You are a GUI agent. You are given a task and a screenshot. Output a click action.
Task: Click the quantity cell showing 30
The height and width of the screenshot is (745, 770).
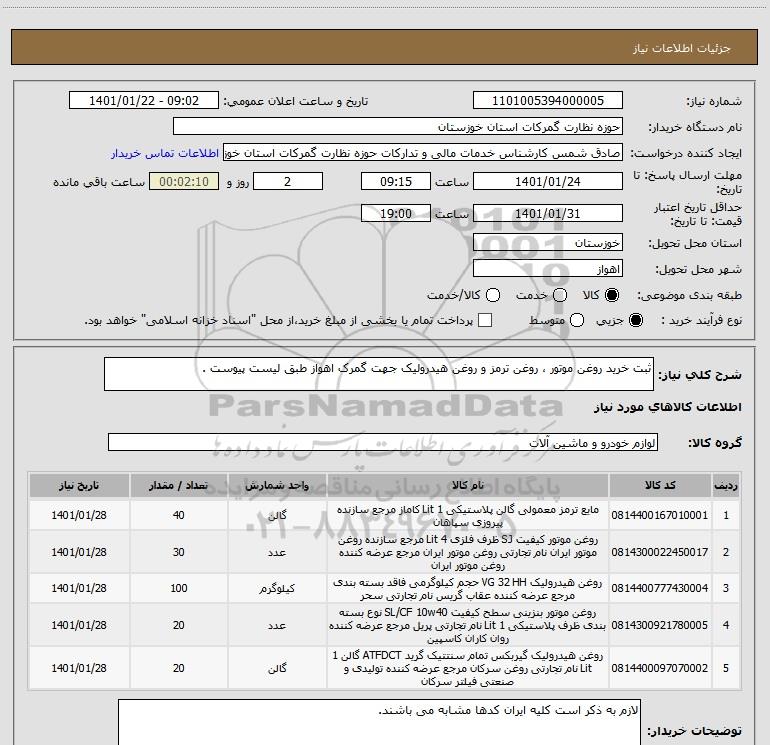click(178, 552)
